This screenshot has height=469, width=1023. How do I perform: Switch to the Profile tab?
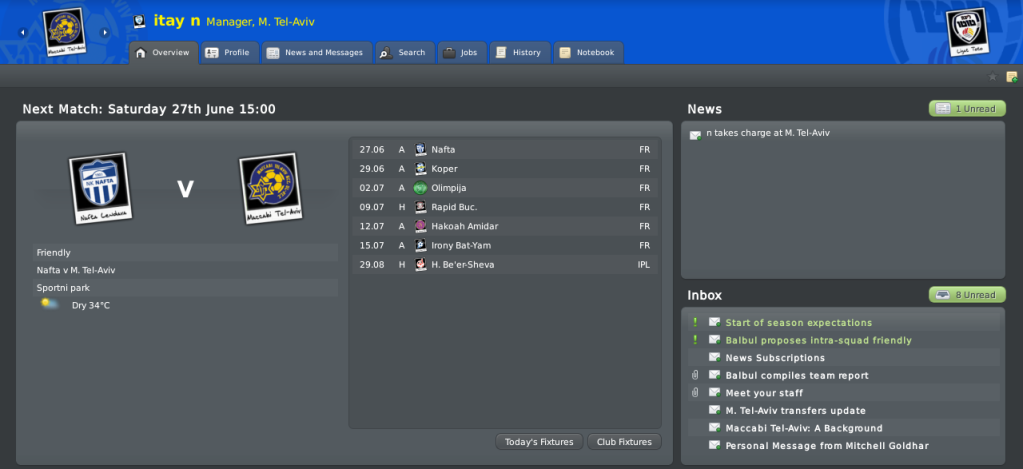[x=229, y=53]
